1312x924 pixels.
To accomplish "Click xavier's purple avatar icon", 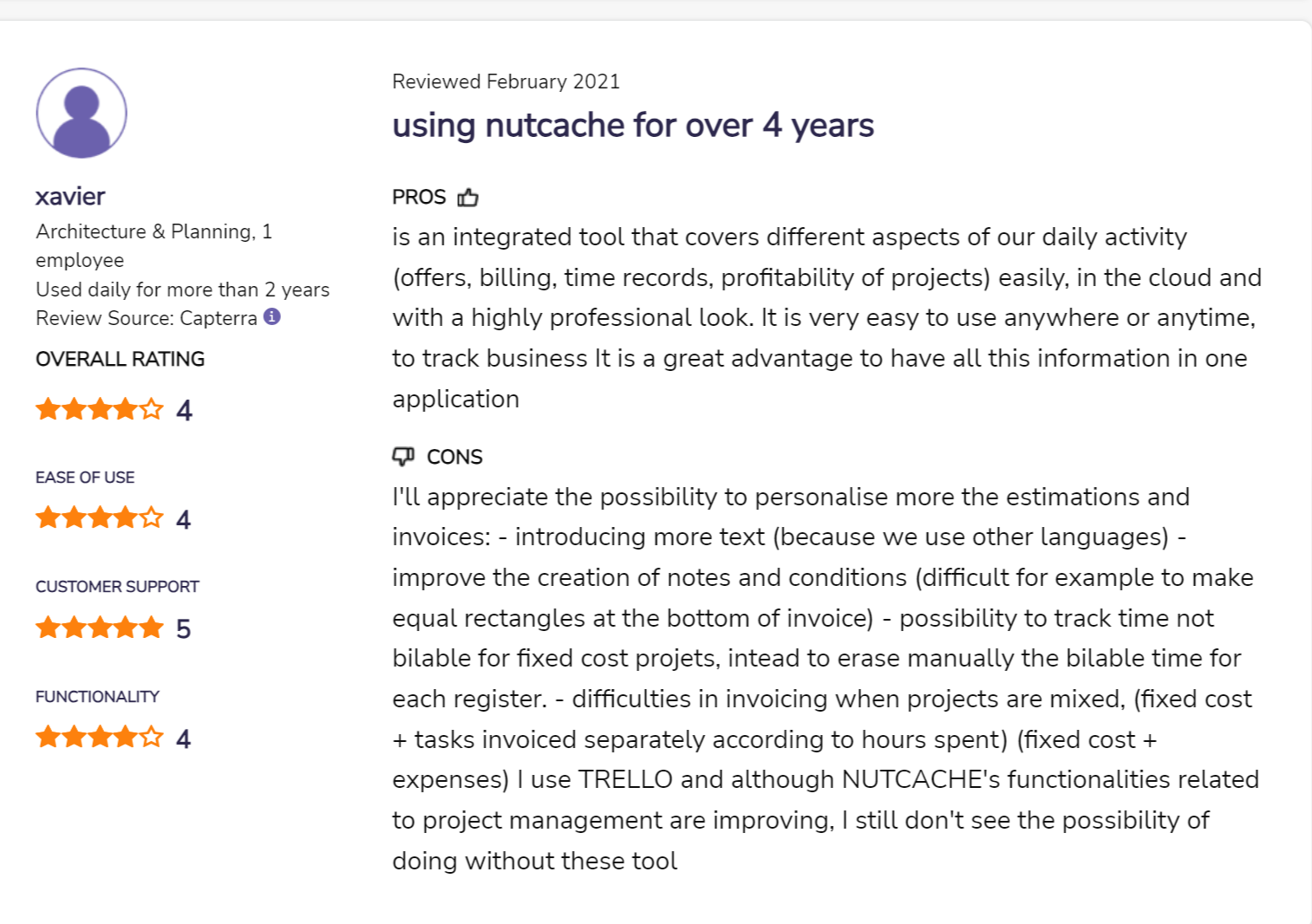I will pos(82,113).
